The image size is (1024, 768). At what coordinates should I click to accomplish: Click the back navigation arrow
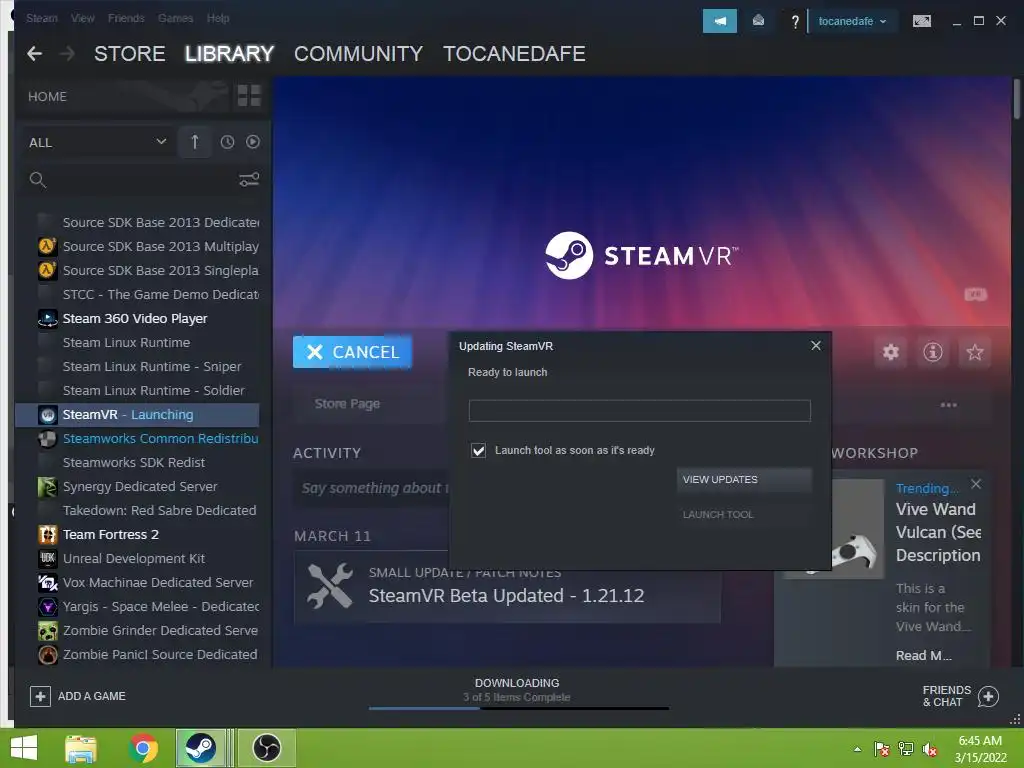point(35,54)
